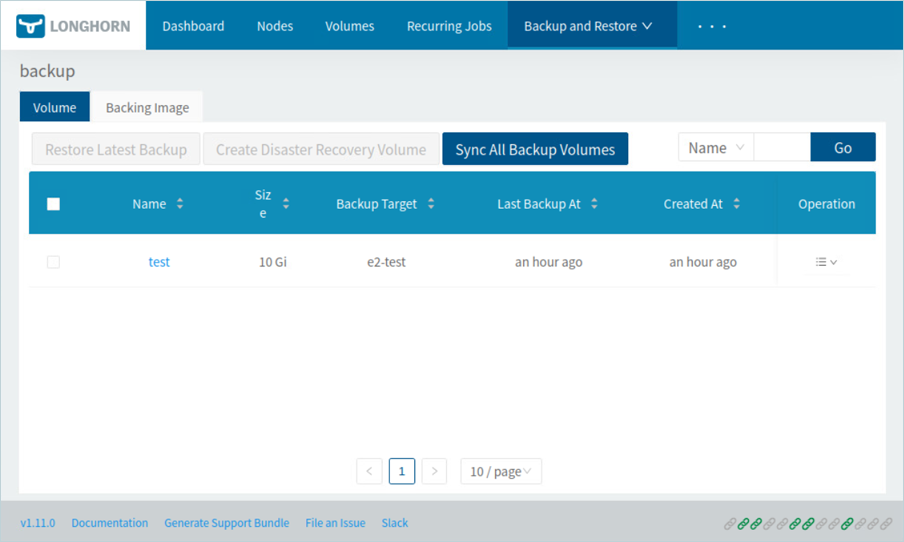Open the test backup volume link
Viewport: 904px width, 542px height.
tap(159, 262)
